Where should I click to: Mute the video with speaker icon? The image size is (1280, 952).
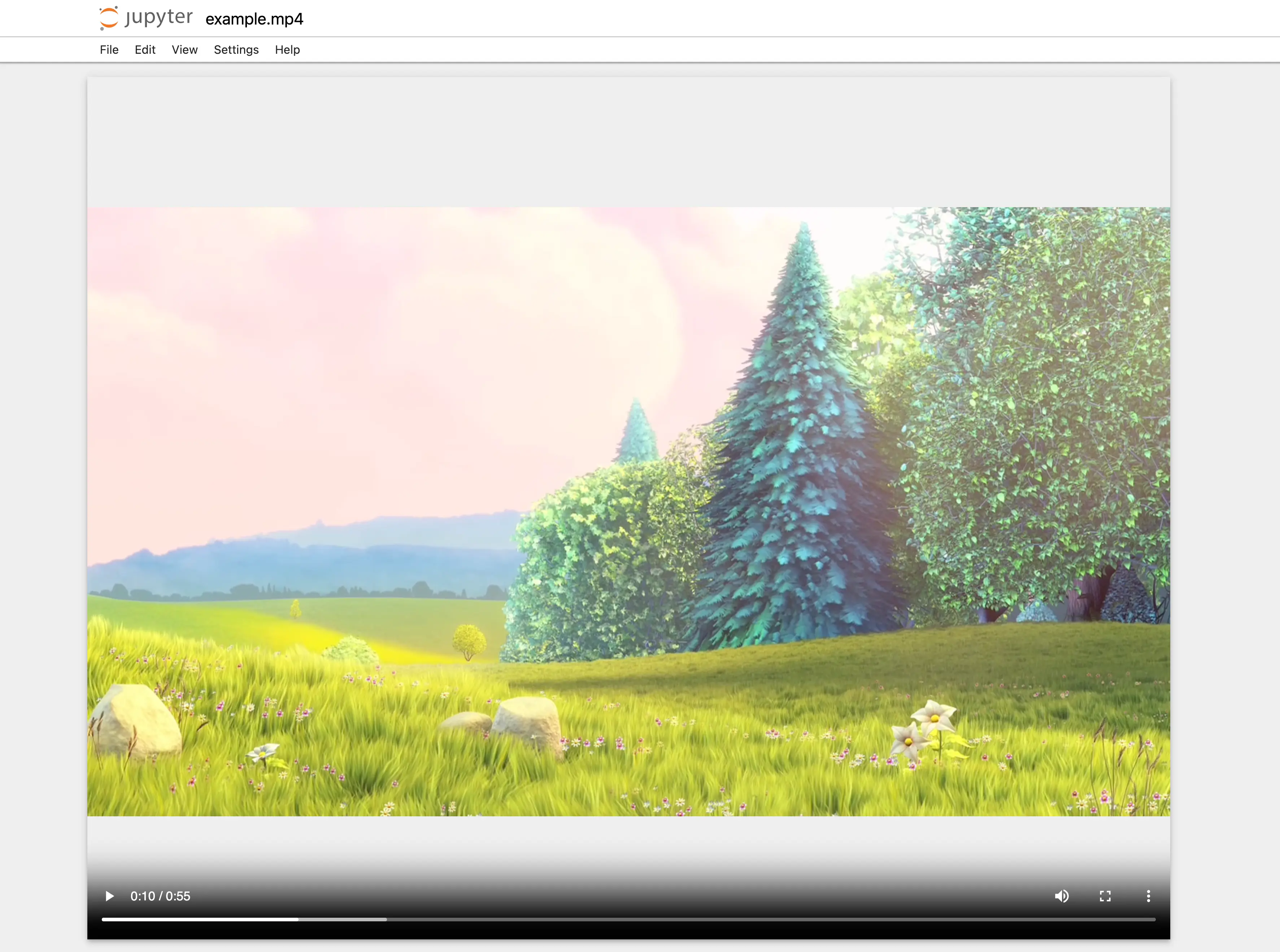(x=1062, y=896)
